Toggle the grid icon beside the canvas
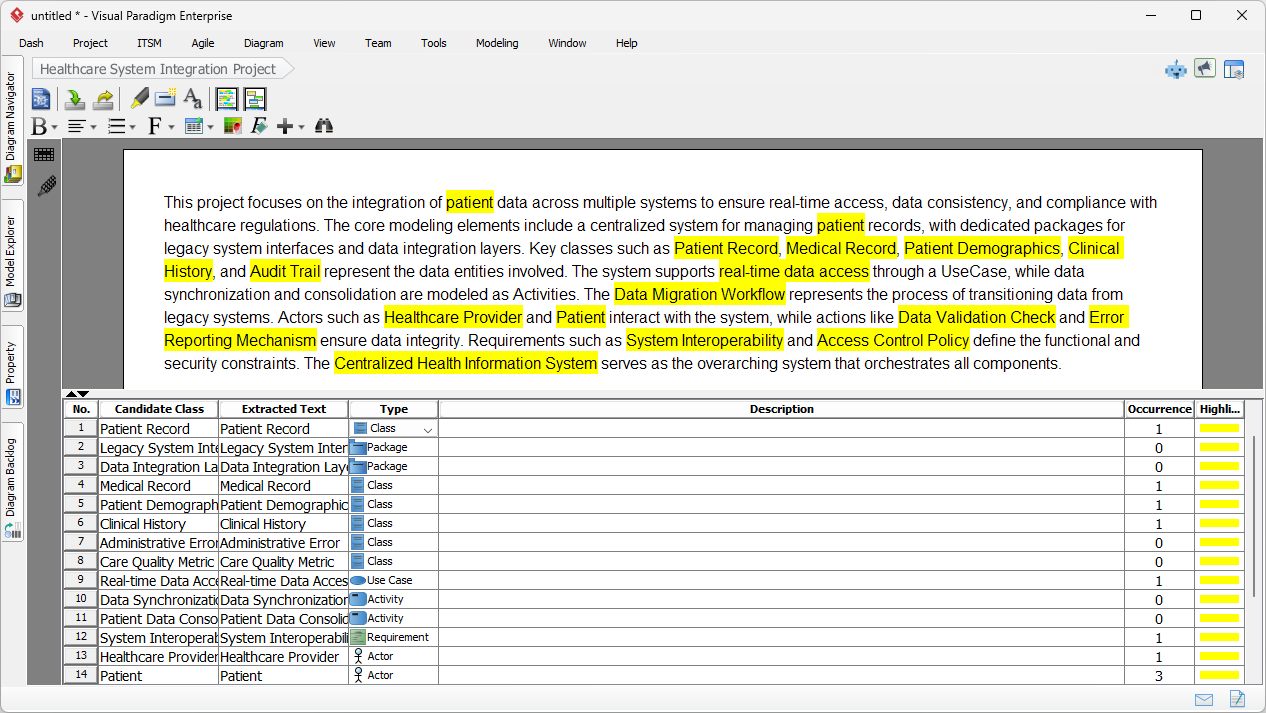1266x713 pixels. point(44,154)
